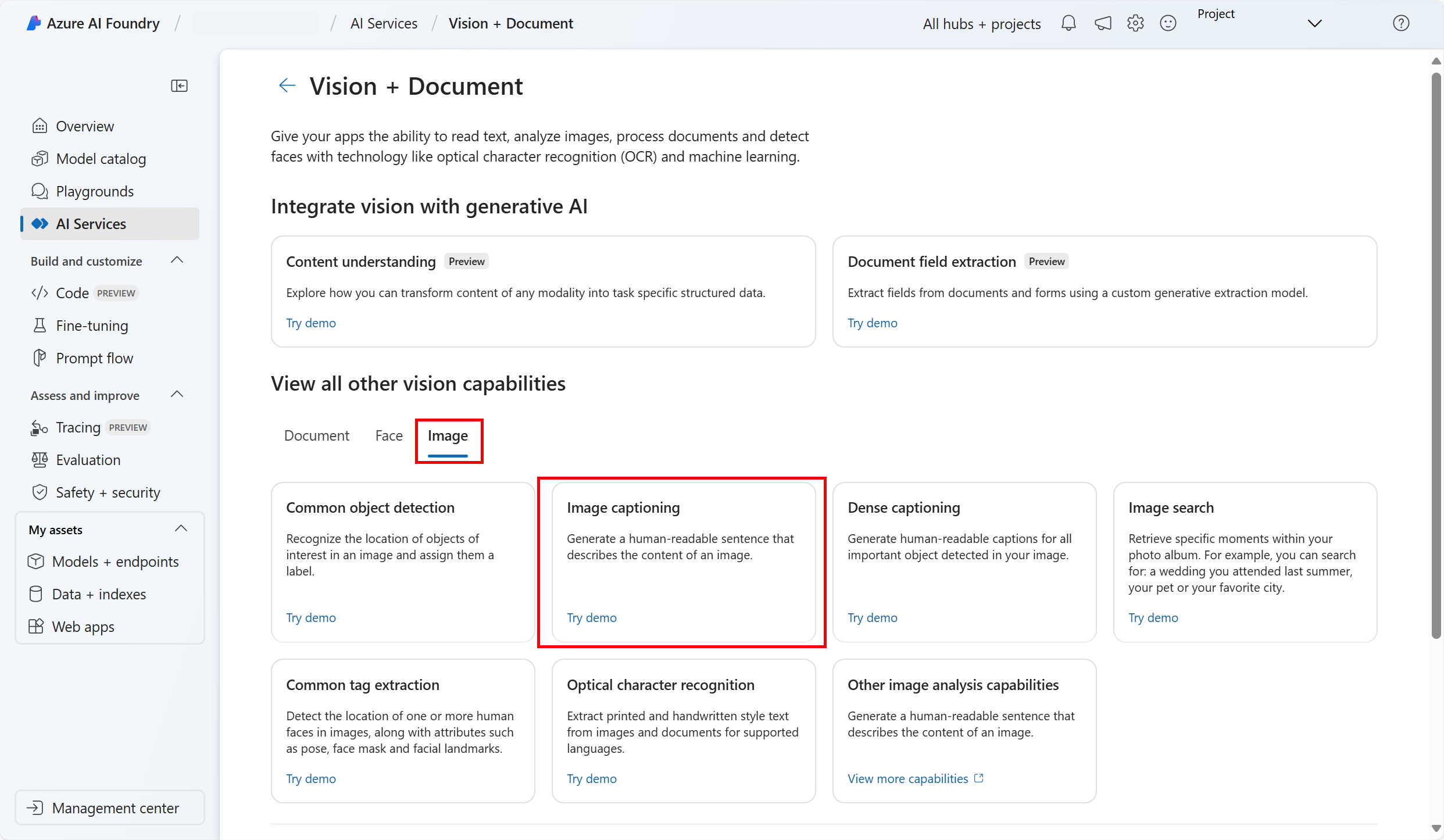Open Model catalog in the sidebar
The width and height of the screenshot is (1444, 840).
(x=109, y=159)
